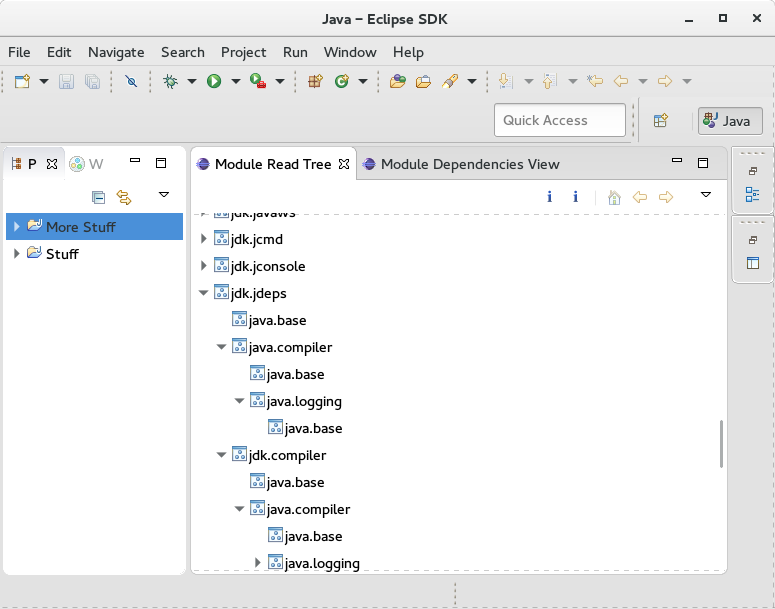This screenshot has width=775, height=609.
Task: Open the External Tools dropdown arrow
Action: [x=280, y=82]
